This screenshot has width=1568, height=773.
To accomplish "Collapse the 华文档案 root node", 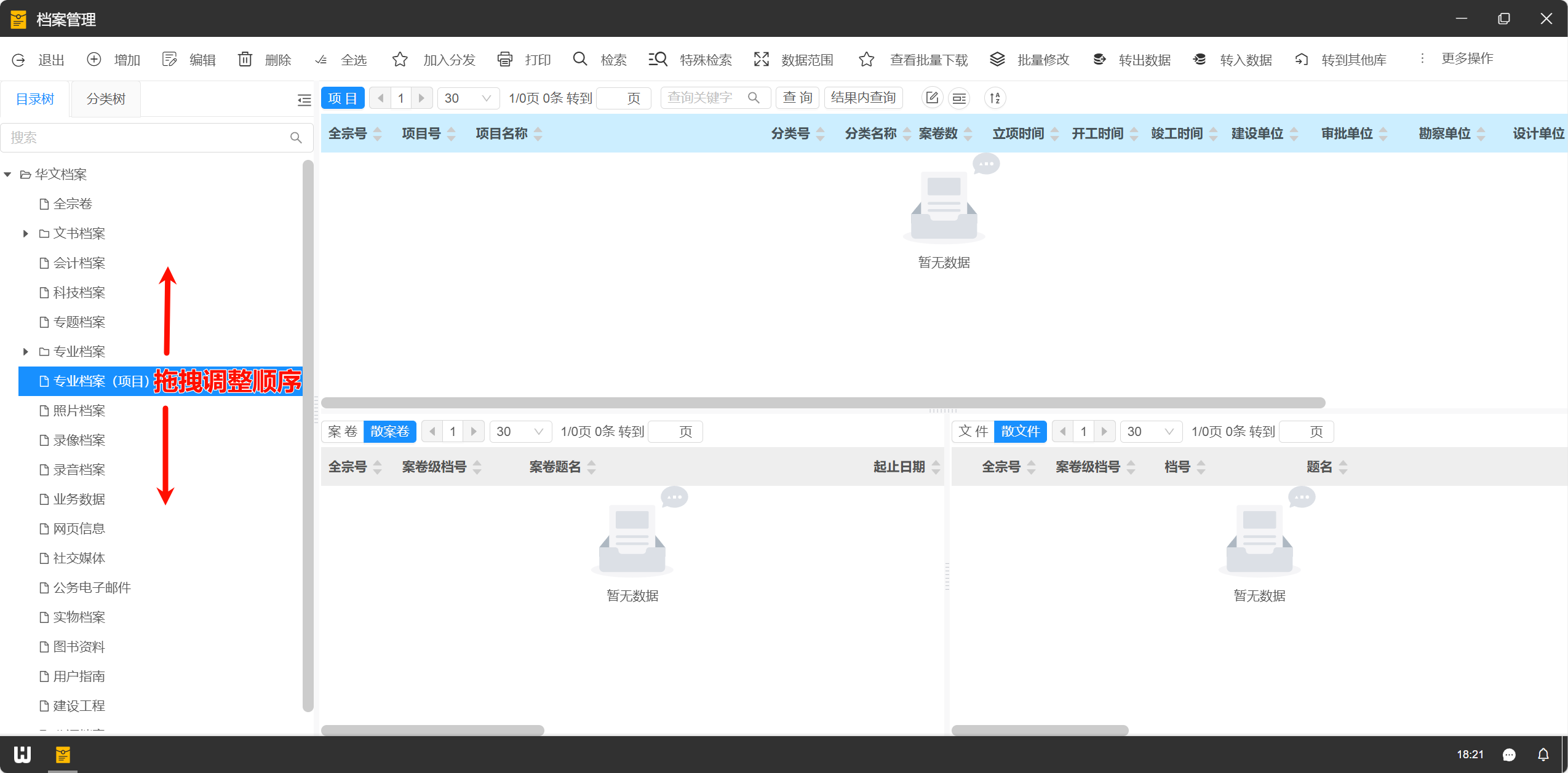I will point(7,175).
